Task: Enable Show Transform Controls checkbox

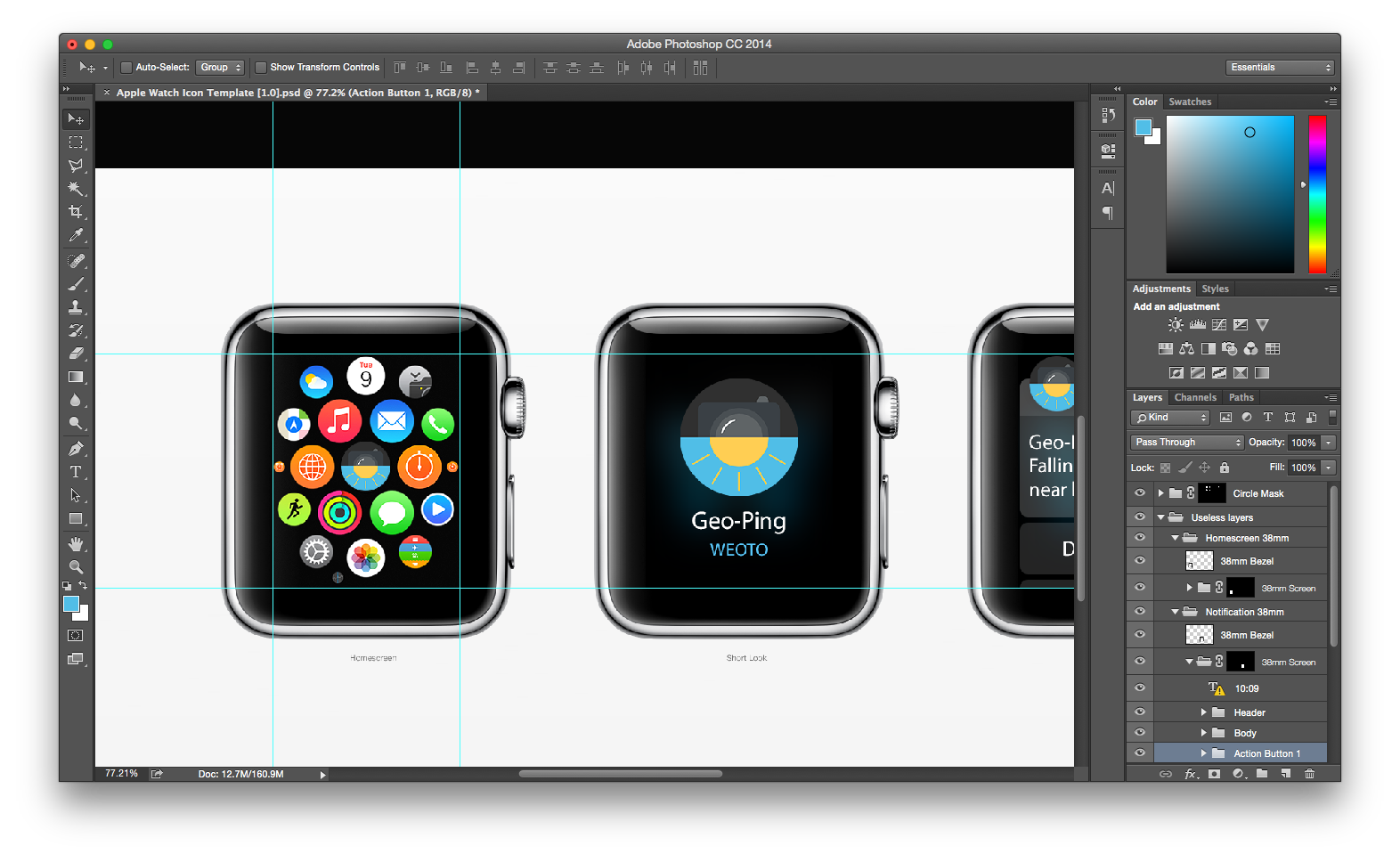Action: [x=261, y=68]
